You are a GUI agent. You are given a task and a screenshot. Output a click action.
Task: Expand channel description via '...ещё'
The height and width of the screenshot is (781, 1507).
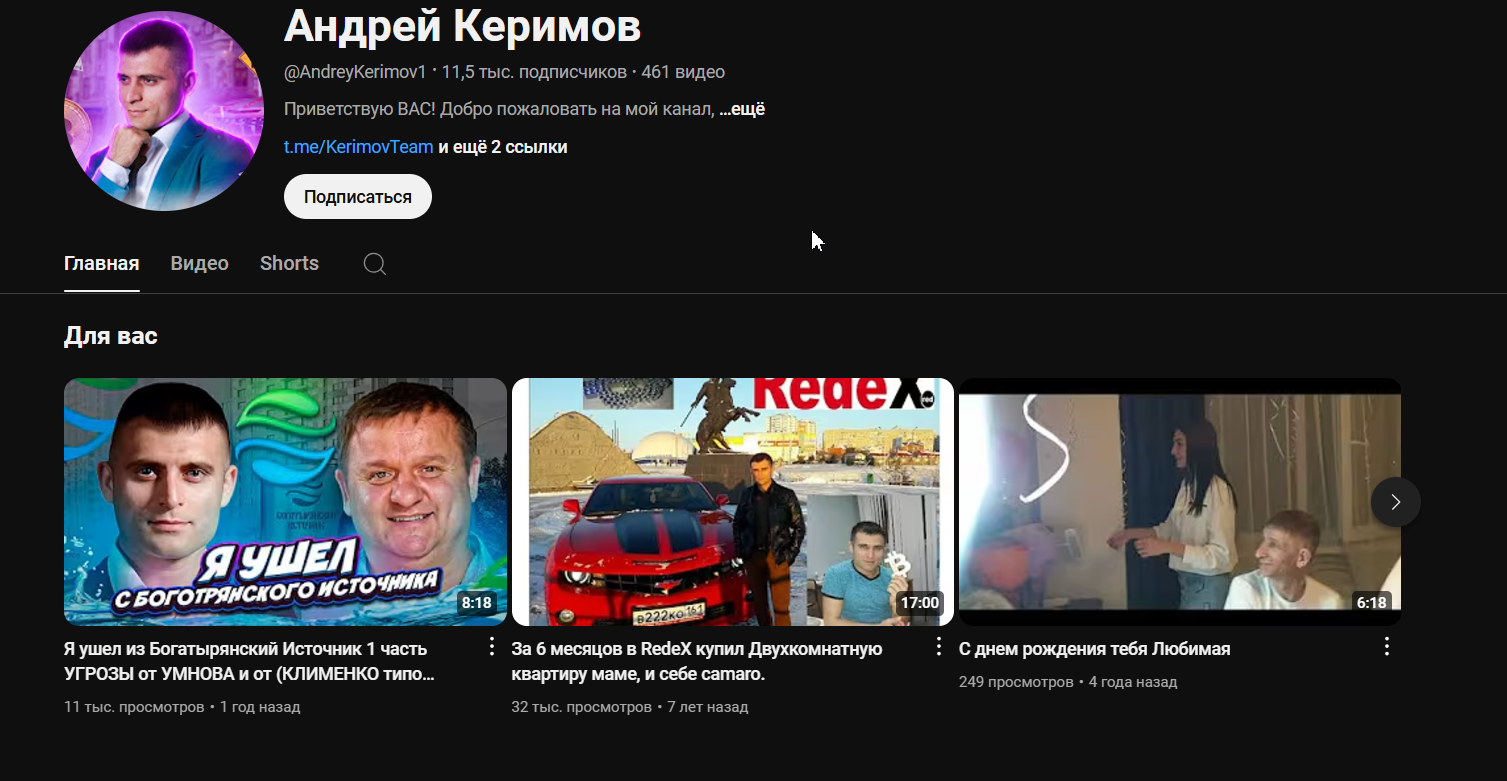tap(742, 108)
